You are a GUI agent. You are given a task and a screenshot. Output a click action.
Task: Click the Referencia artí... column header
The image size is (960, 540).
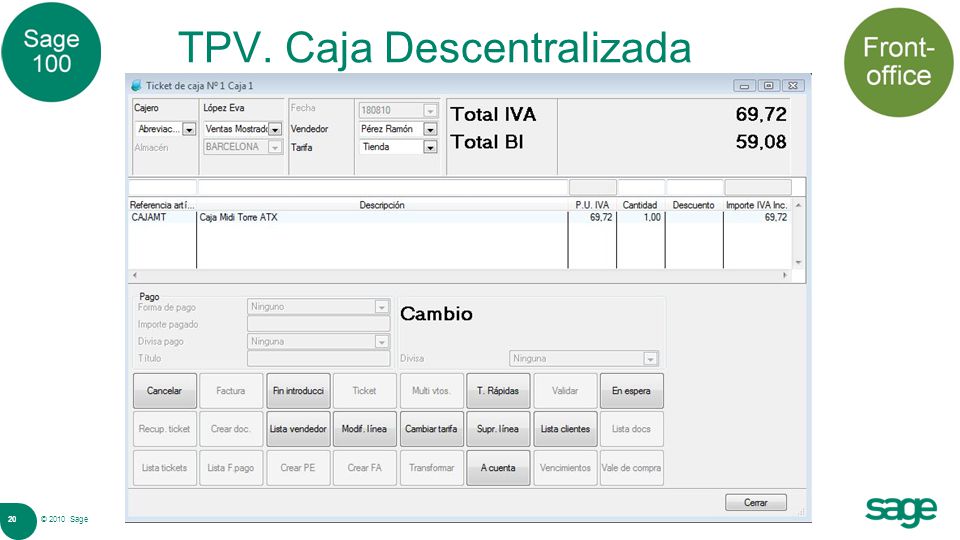pos(162,205)
